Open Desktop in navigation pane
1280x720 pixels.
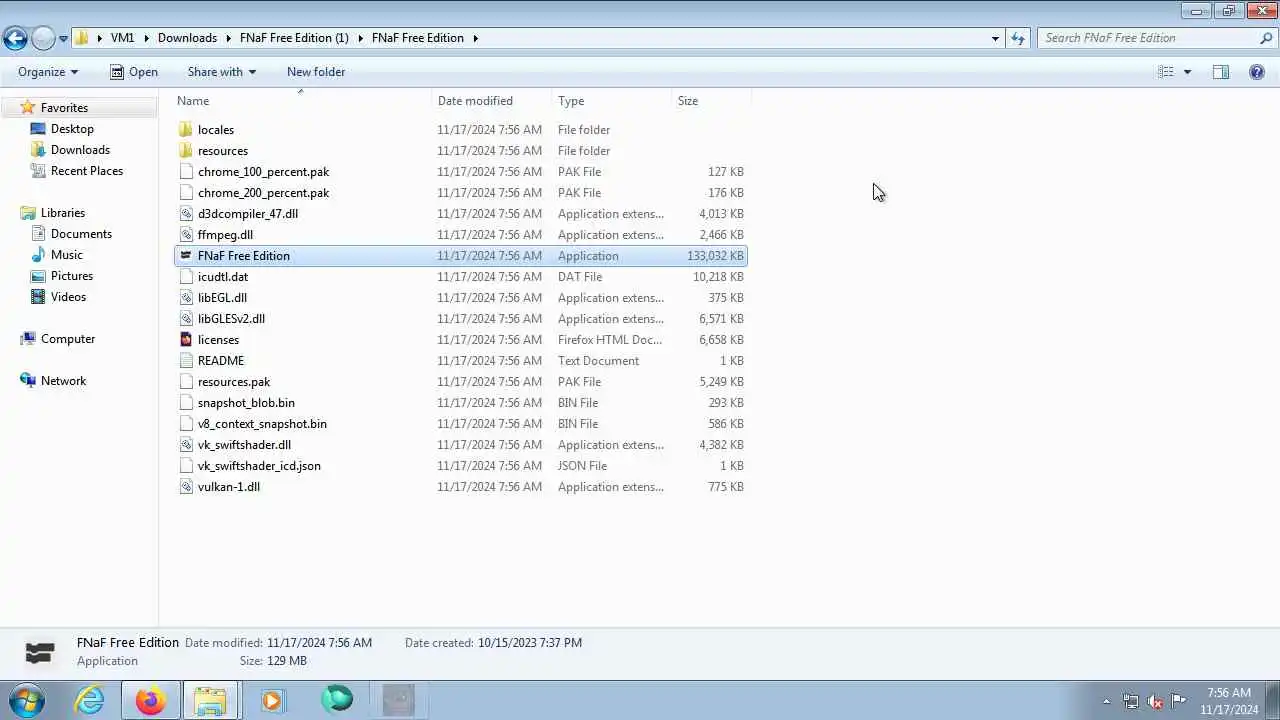click(72, 129)
